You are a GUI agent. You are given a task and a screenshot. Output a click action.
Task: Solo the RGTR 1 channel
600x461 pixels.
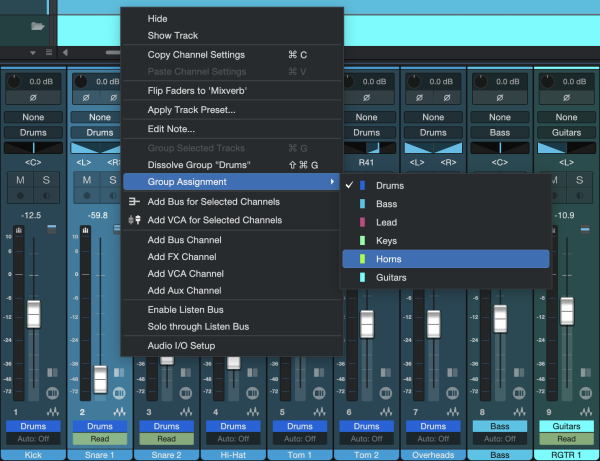579,180
